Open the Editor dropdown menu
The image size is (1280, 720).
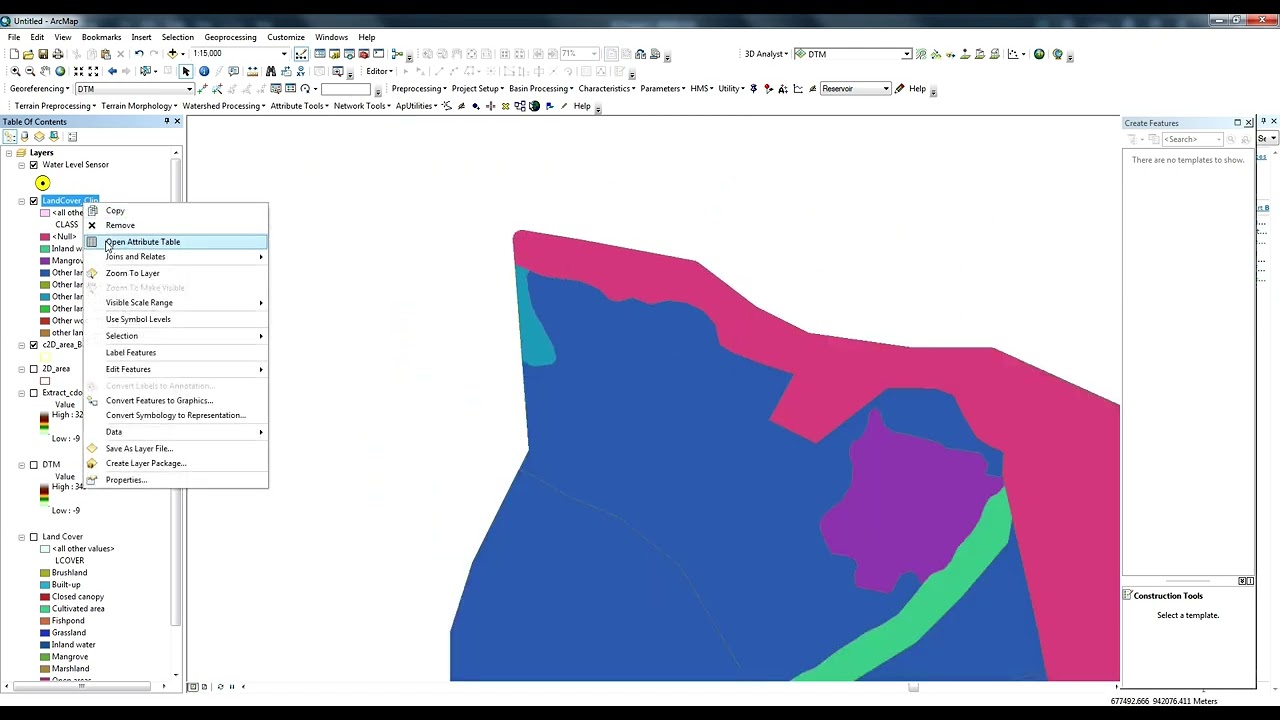[x=380, y=71]
